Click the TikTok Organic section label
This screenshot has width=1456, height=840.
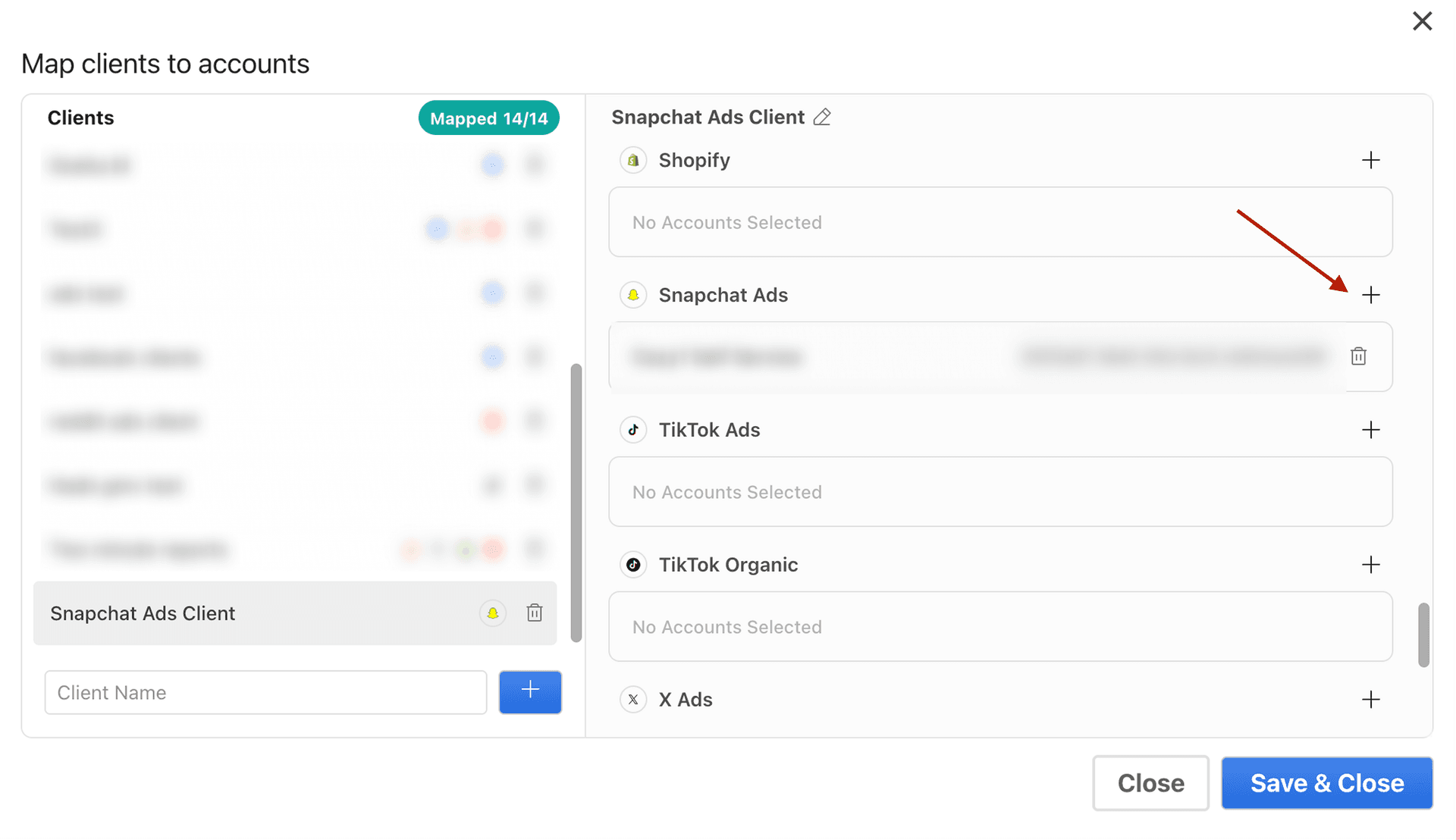(728, 565)
